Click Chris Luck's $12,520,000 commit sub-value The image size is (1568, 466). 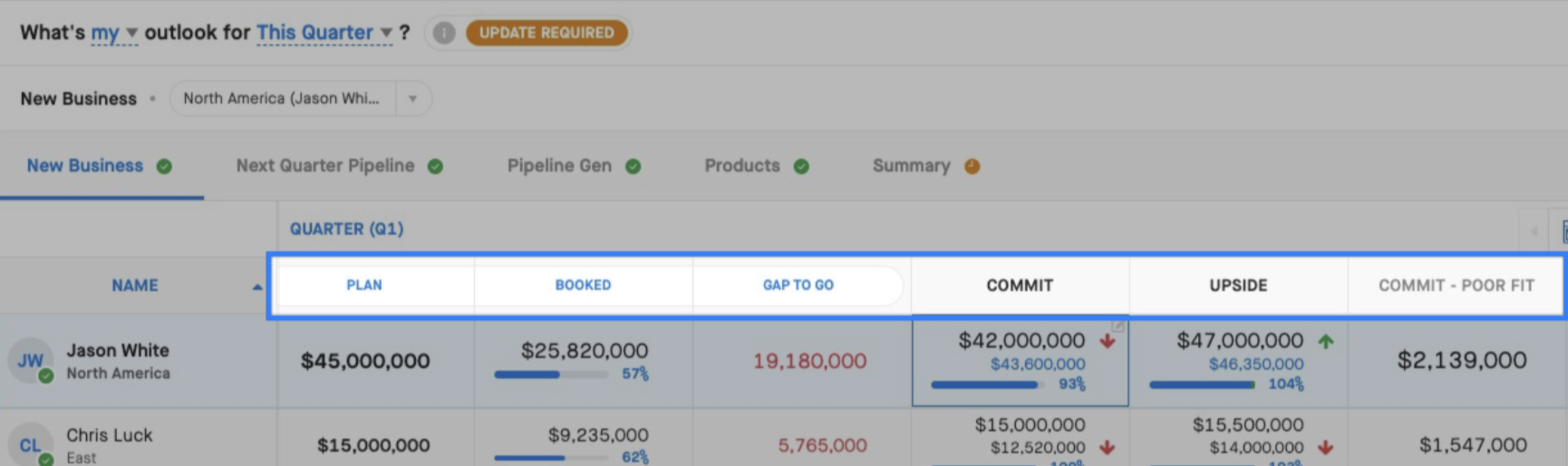[1038, 448]
